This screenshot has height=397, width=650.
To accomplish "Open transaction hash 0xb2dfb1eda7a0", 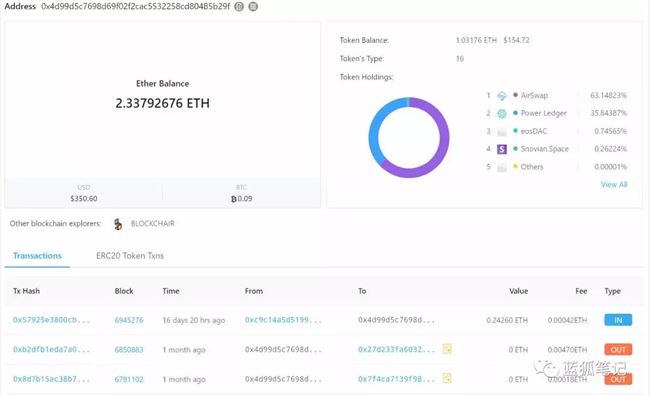I will pyautogui.click(x=51, y=349).
